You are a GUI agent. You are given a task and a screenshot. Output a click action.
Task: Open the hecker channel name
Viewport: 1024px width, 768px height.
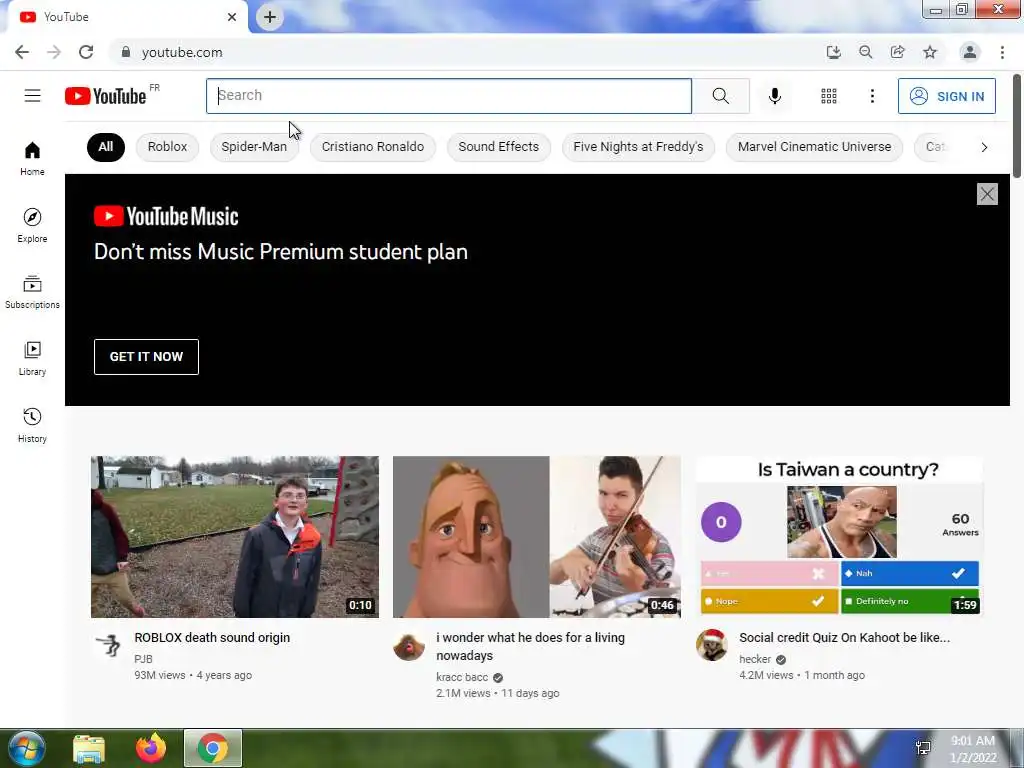[755, 659]
